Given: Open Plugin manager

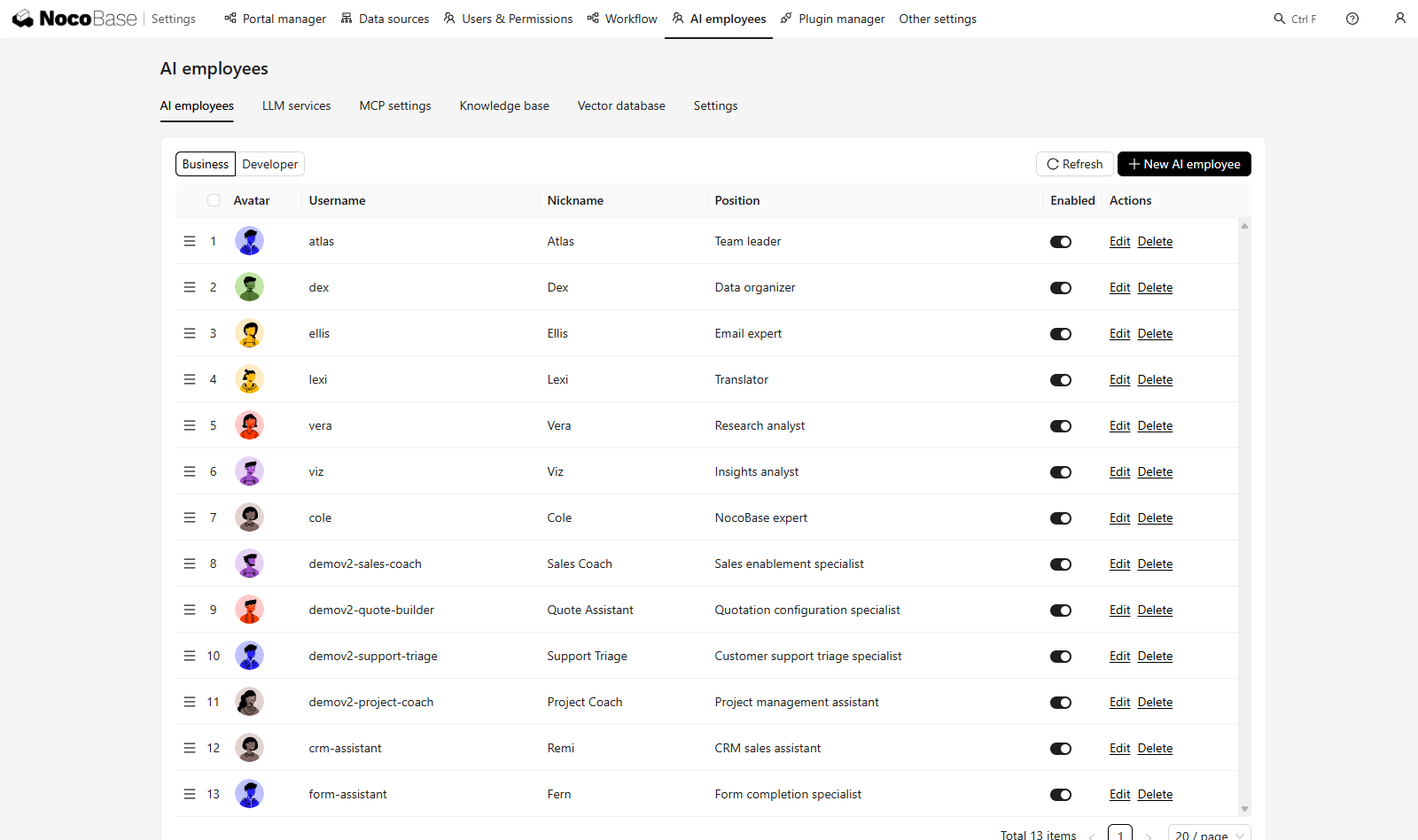Looking at the screenshot, I should coord(832,19).
